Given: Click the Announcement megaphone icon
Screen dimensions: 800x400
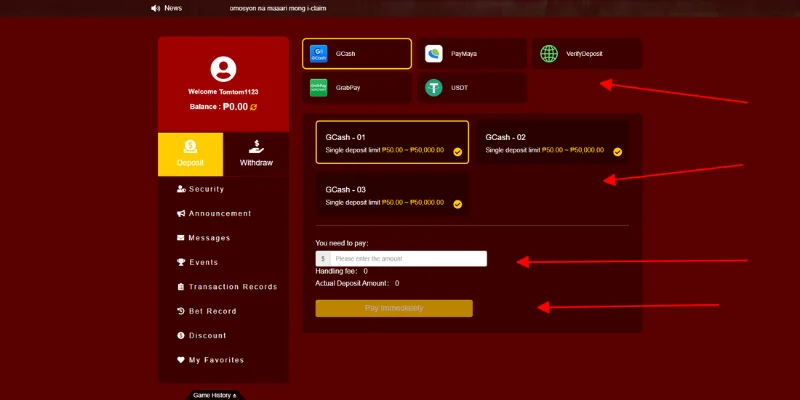Looking at the screenshot, I should (181, 214).
